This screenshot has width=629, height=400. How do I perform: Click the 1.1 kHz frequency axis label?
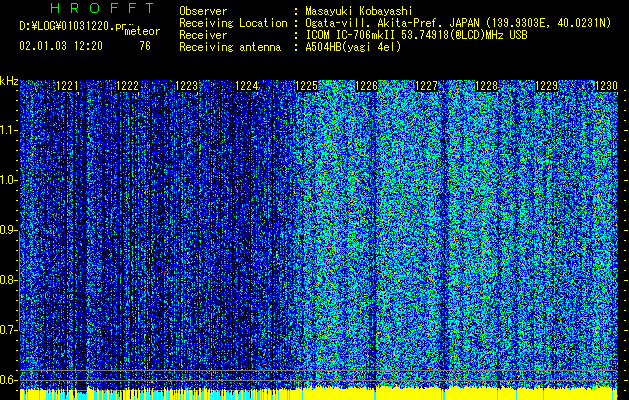click(7, 130)
